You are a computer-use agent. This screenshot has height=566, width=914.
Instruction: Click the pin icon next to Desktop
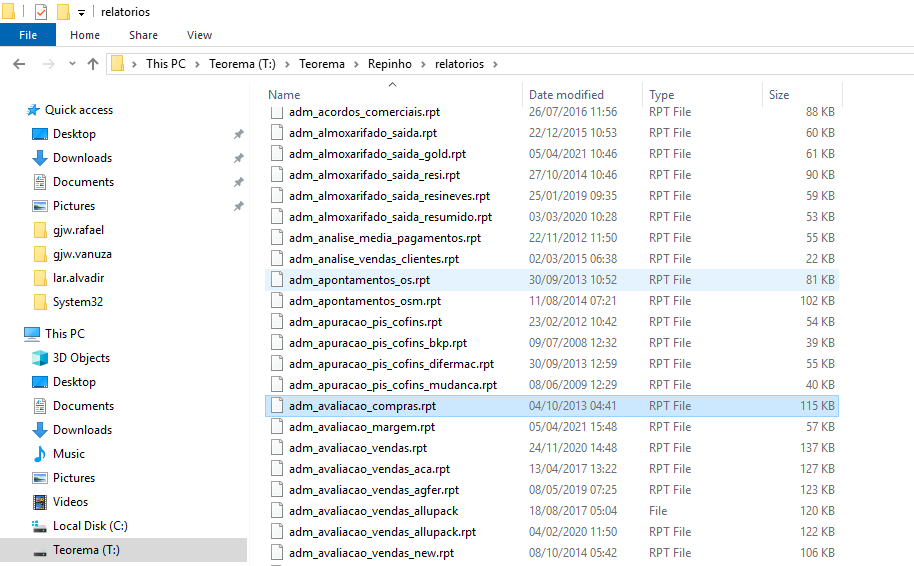pos(238,134)
